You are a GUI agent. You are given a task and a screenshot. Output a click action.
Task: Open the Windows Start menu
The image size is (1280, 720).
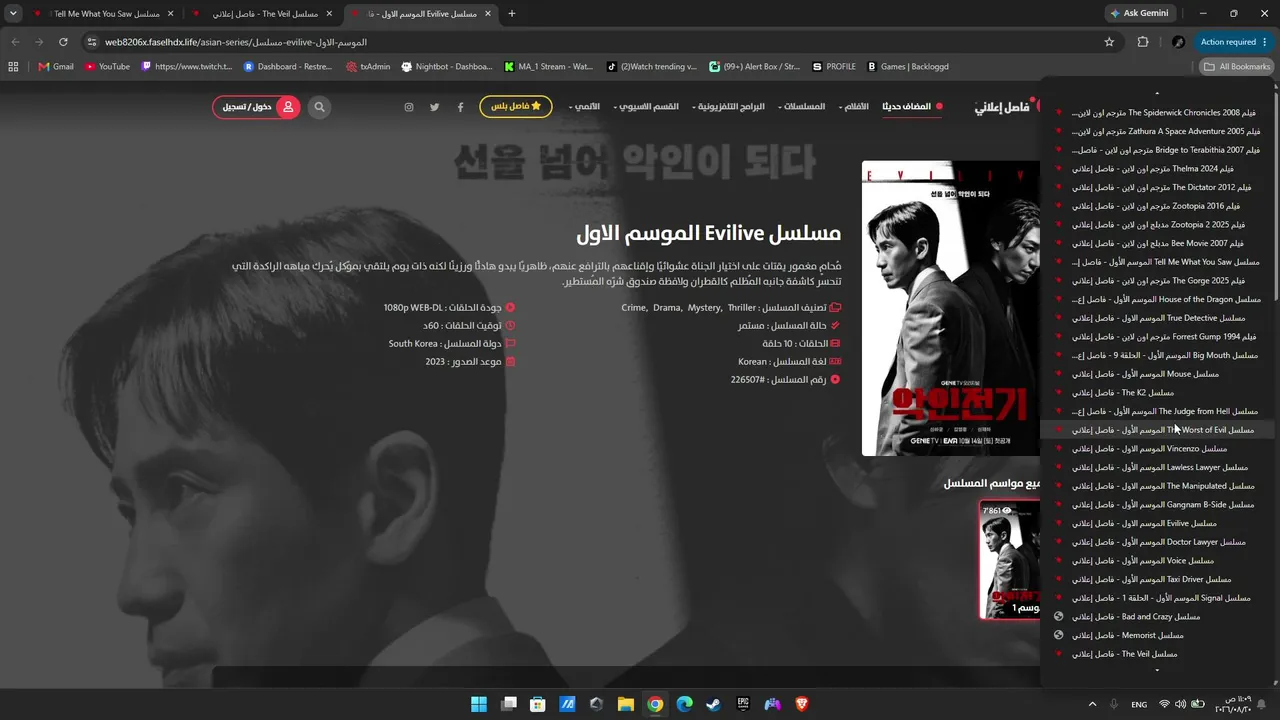[x=479, y=704]
